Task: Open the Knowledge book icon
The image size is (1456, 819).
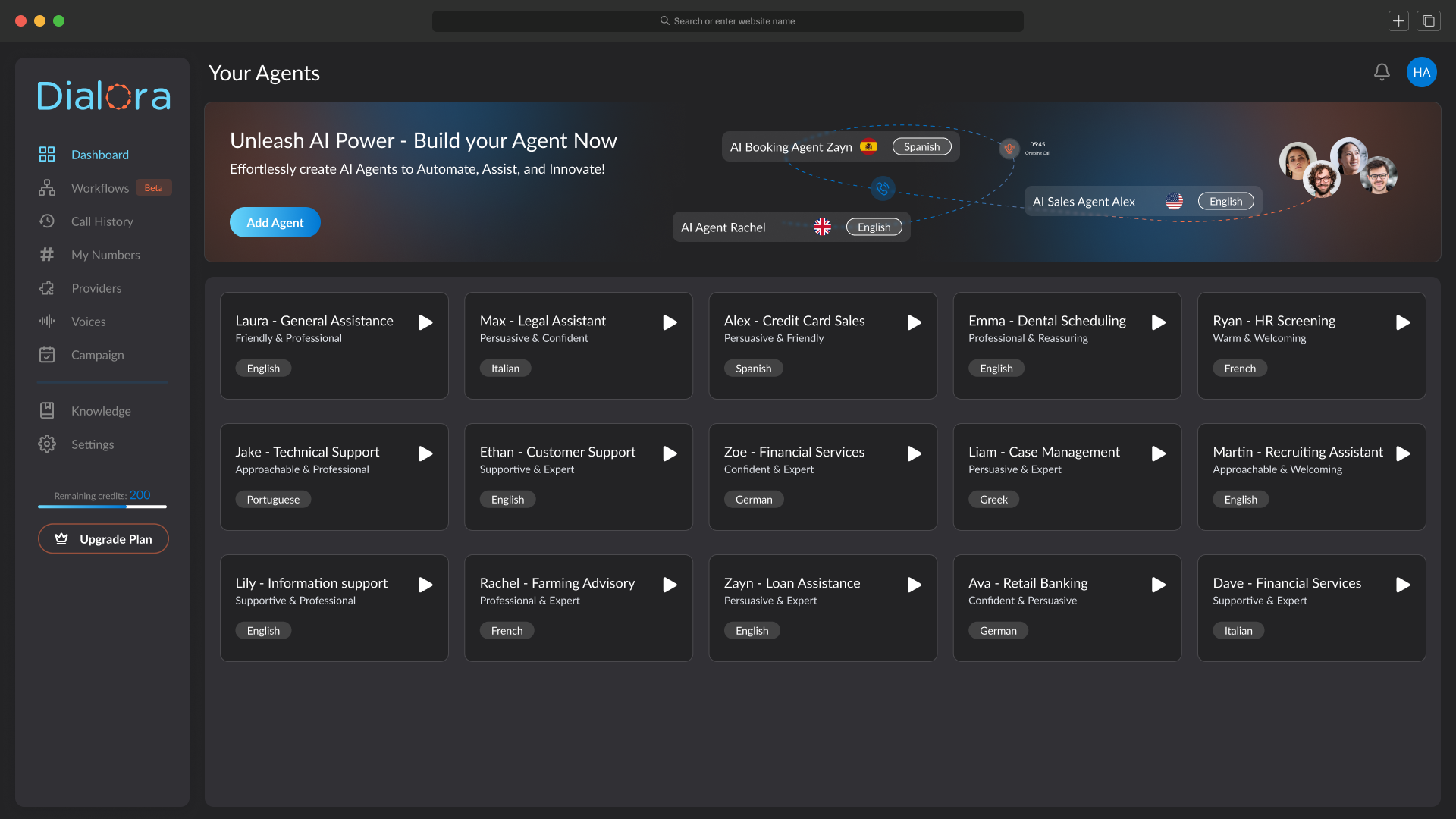Action: (47, 411)
